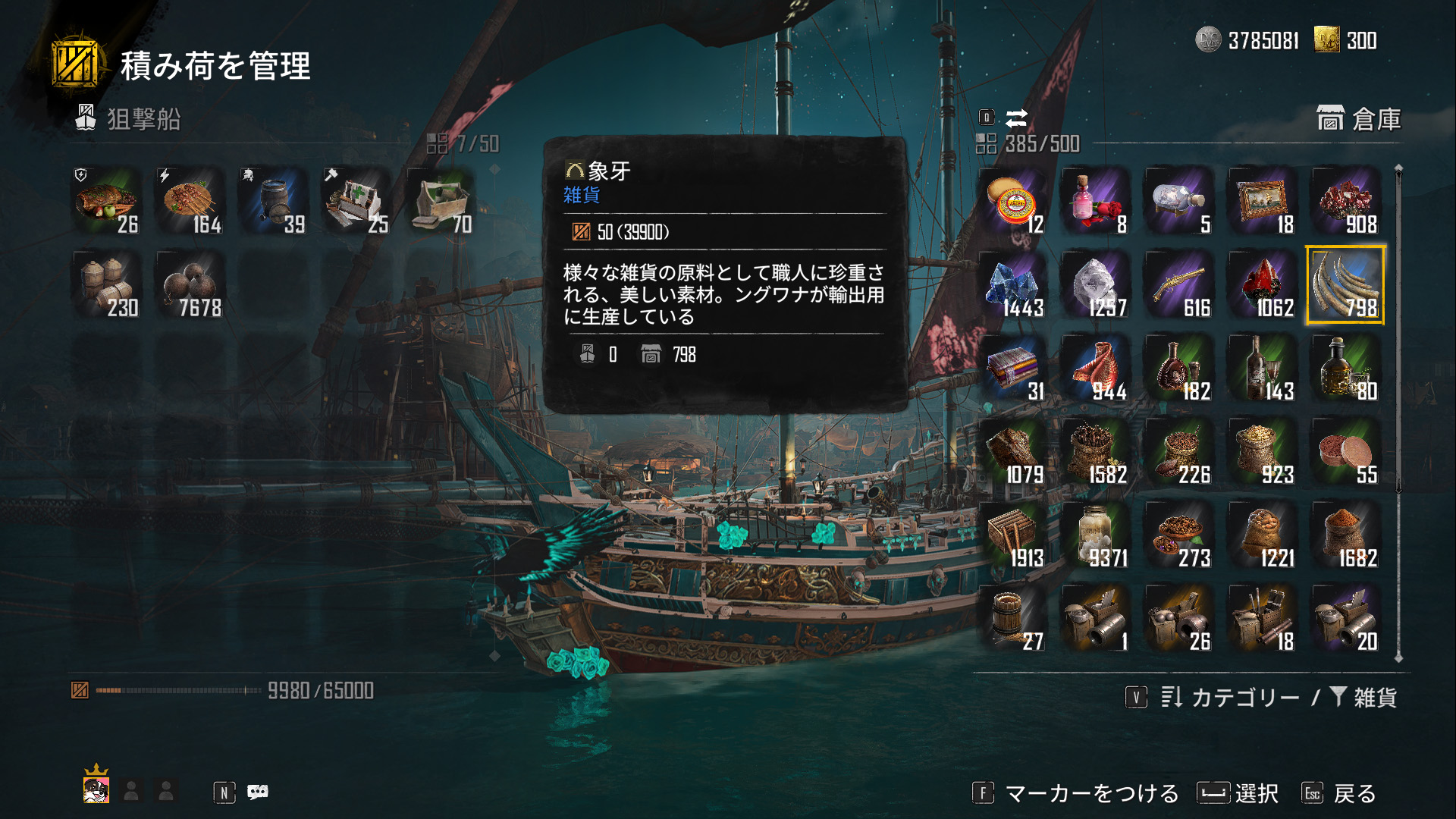
Task: Select the repair kit item showing 70
Action: [x=440, y=202]
